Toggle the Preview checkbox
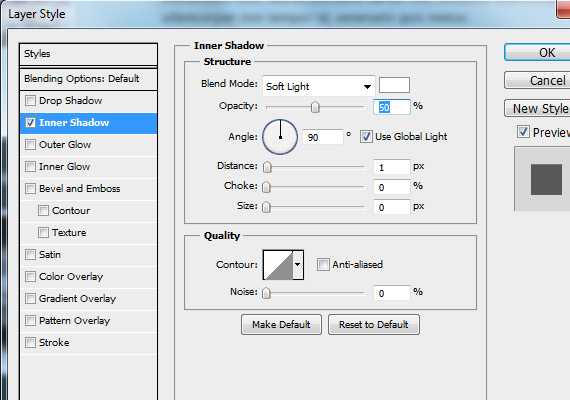 (x=523, y=132)
